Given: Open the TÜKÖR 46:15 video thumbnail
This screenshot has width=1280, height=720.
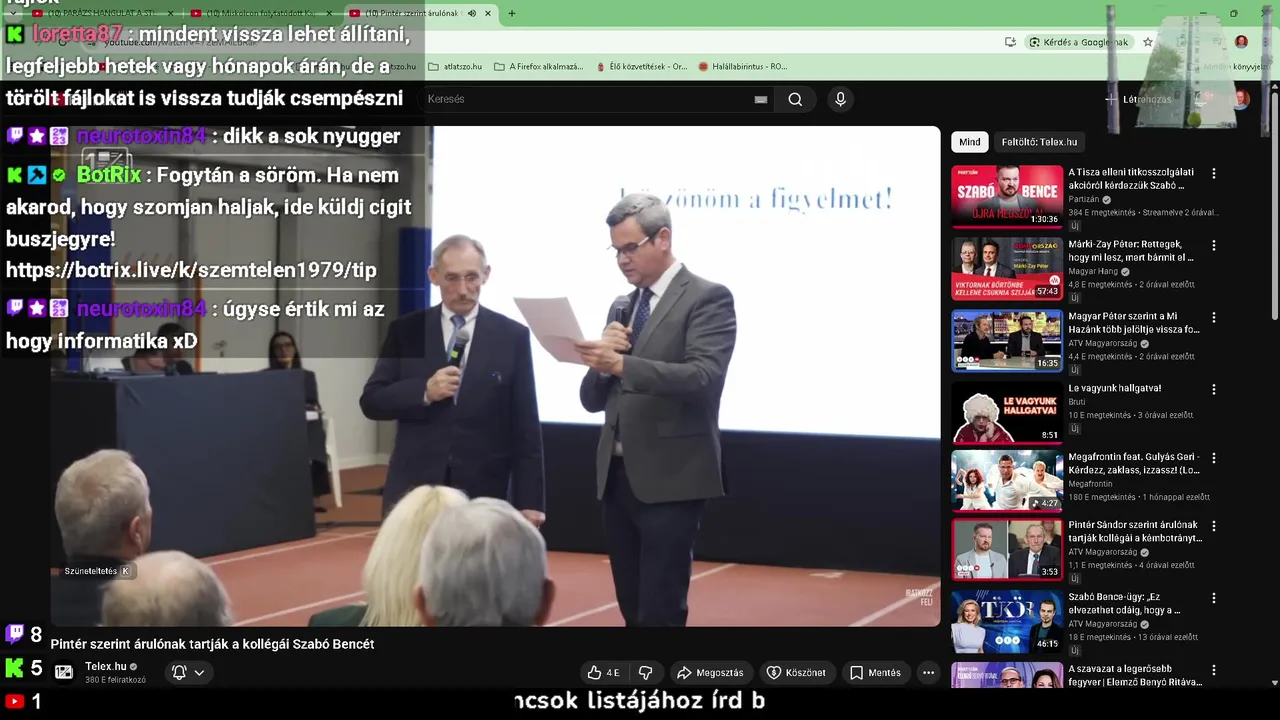Looking at the screenshot, I should click(1006, 621).
